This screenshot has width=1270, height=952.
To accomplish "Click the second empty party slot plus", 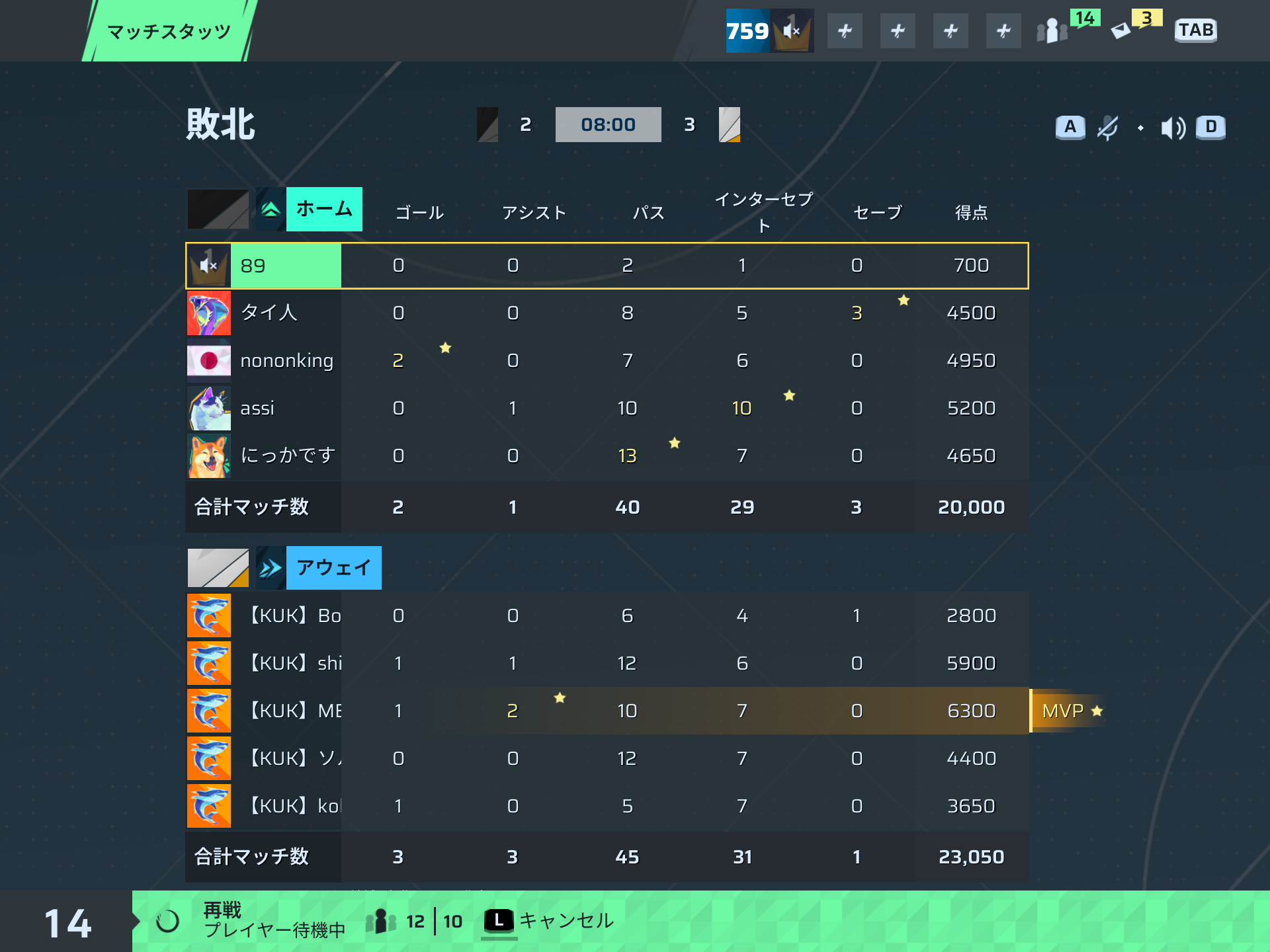I will [898, 30].
